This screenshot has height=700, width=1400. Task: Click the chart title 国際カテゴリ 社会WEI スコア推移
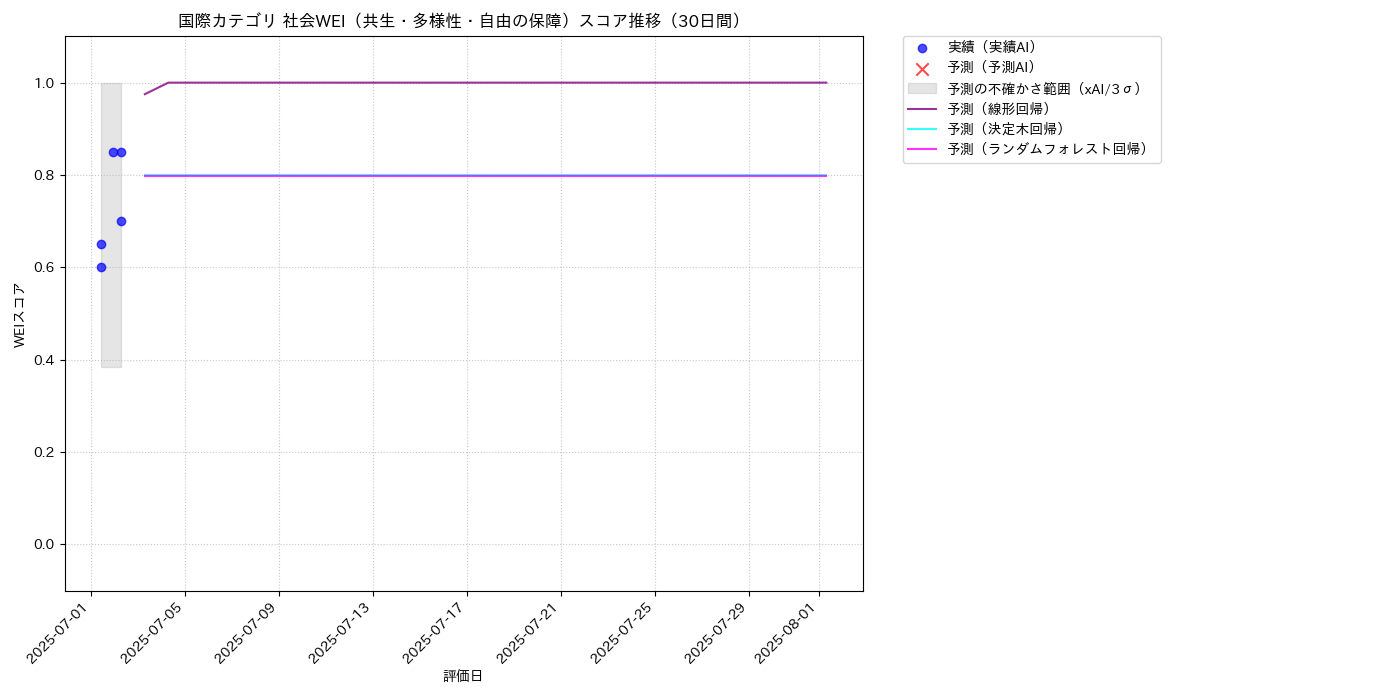tap(464, 21)
